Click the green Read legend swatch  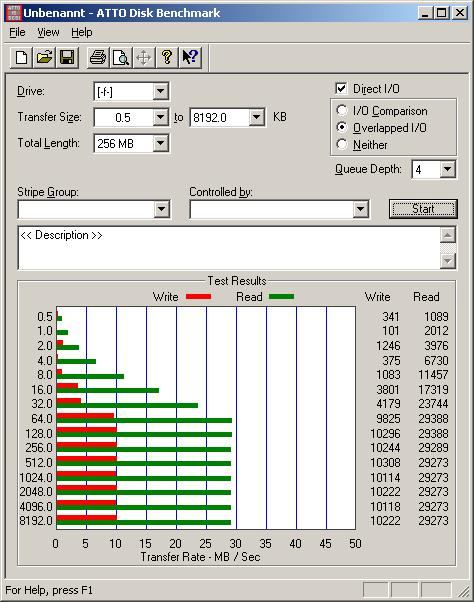(281, 296)
